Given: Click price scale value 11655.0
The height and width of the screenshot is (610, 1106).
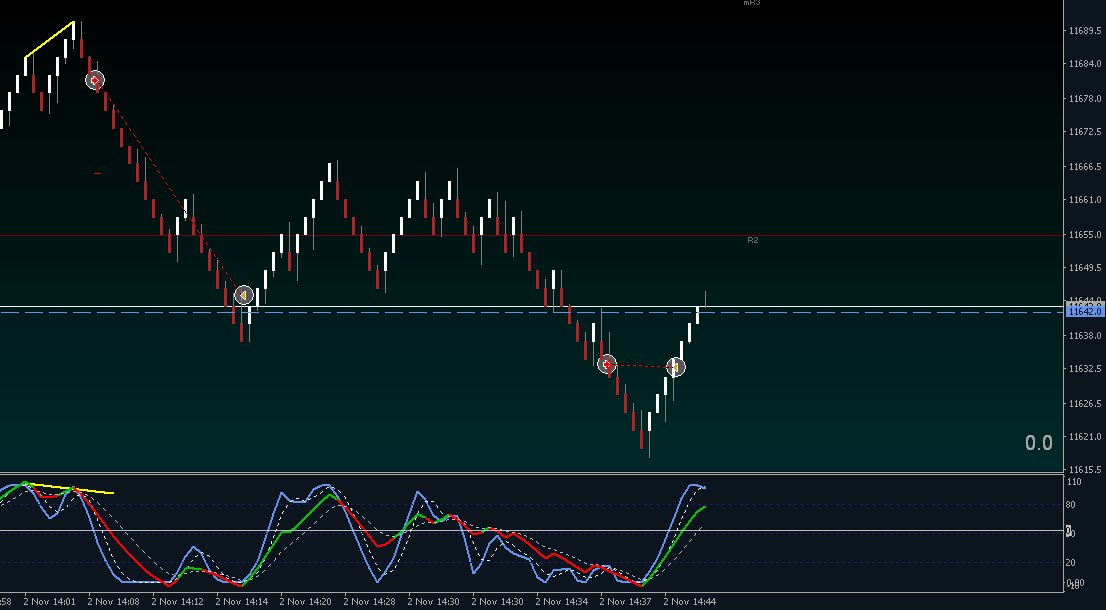Looking at the screenshot, I should click(x=1086, y=234).
